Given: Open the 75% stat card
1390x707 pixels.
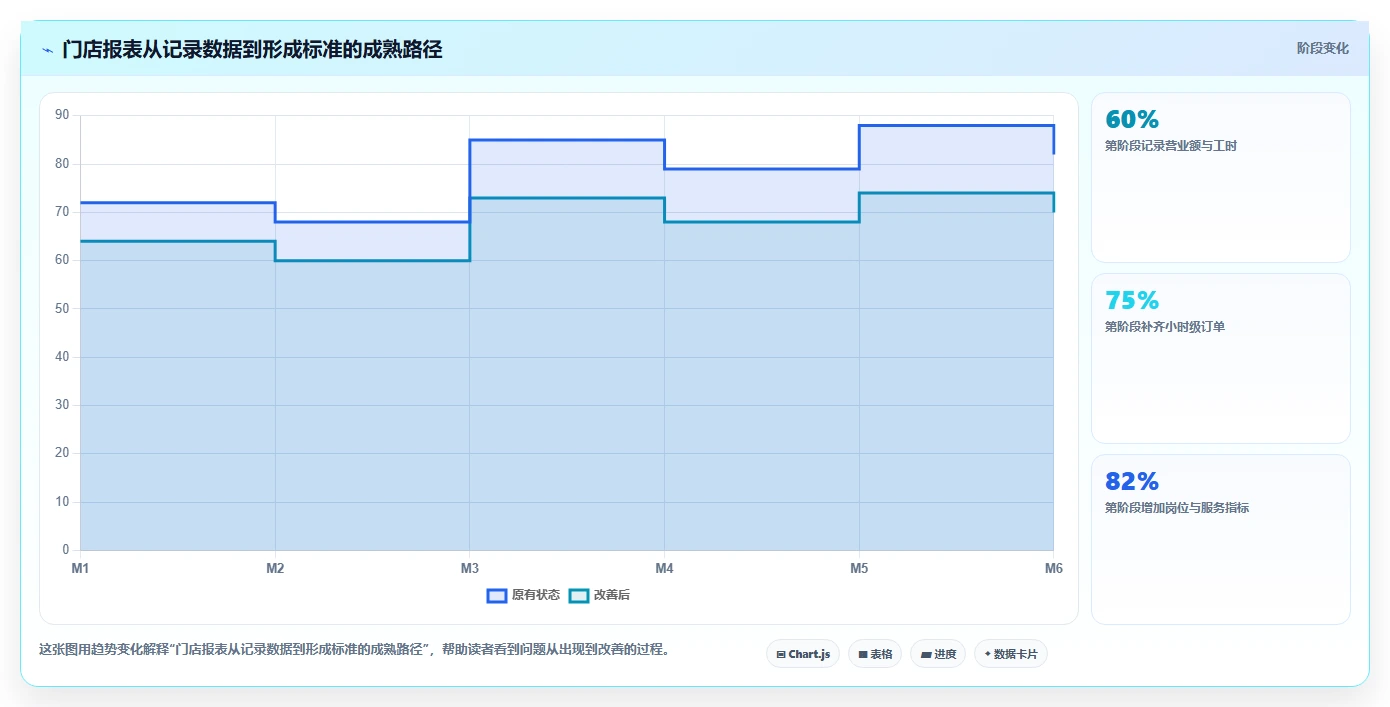Looking at the screenshot, I should [1221, 358].
